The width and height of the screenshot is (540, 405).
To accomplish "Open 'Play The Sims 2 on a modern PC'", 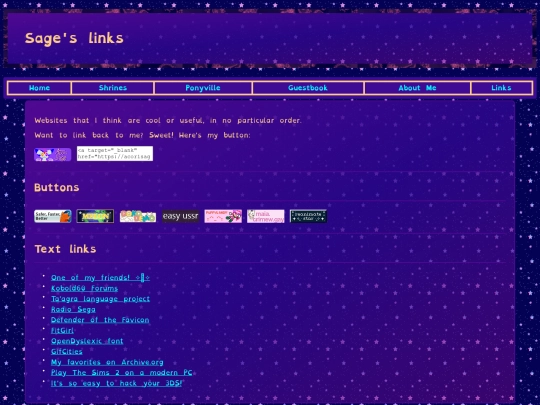I will [122, 373].
